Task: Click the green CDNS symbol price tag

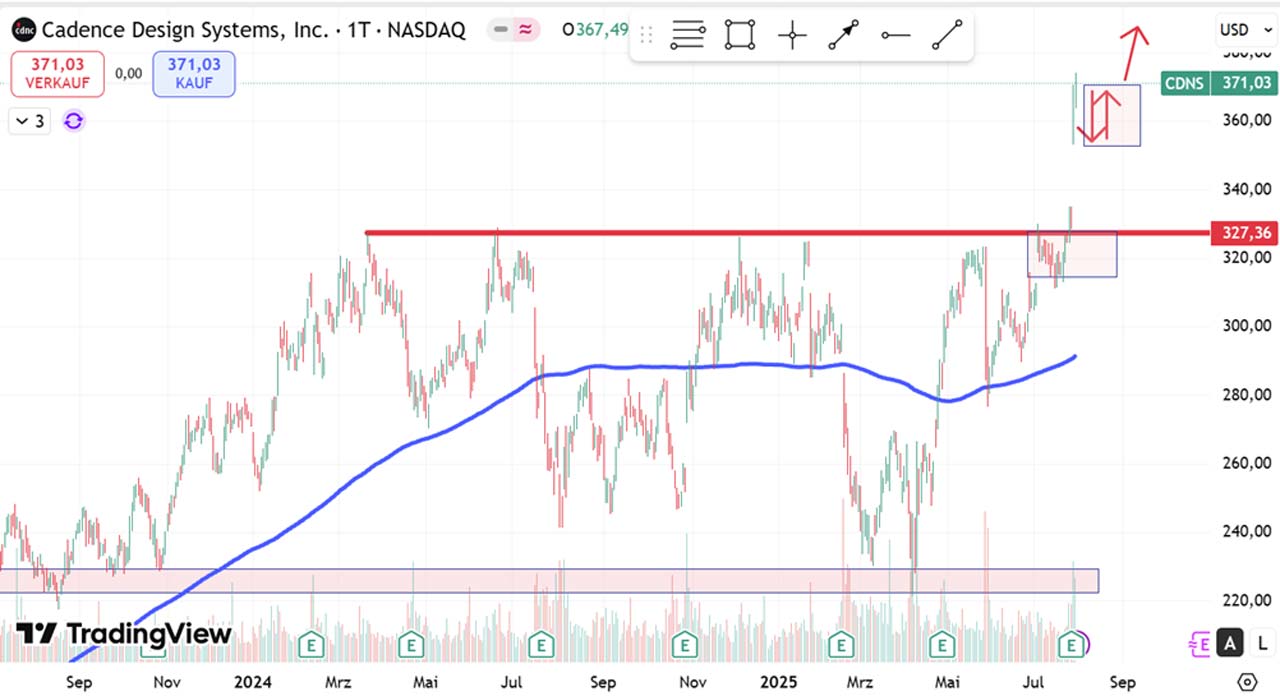Action: [1184, 83]
